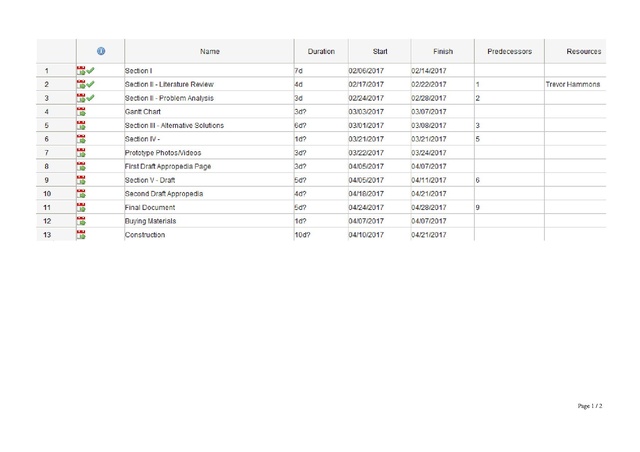Select the 'Gantt Chart' task name
640x452 pixels.
tap(142, 111)
